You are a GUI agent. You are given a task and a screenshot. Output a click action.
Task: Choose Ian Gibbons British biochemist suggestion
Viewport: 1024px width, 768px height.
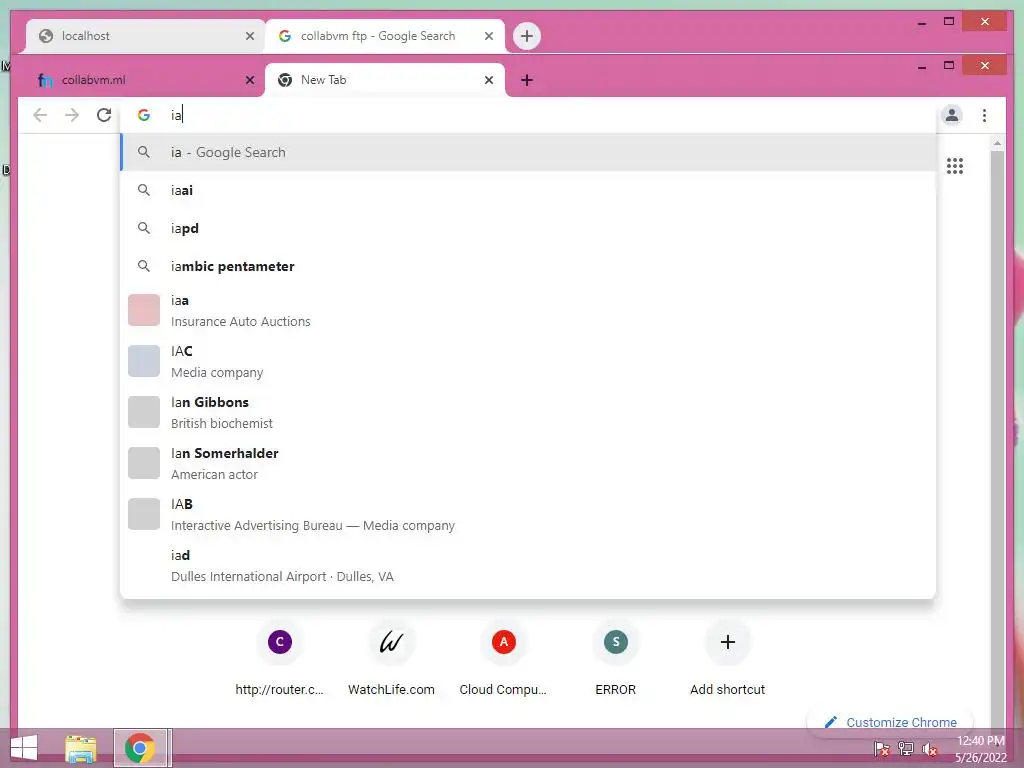point(528,412)
